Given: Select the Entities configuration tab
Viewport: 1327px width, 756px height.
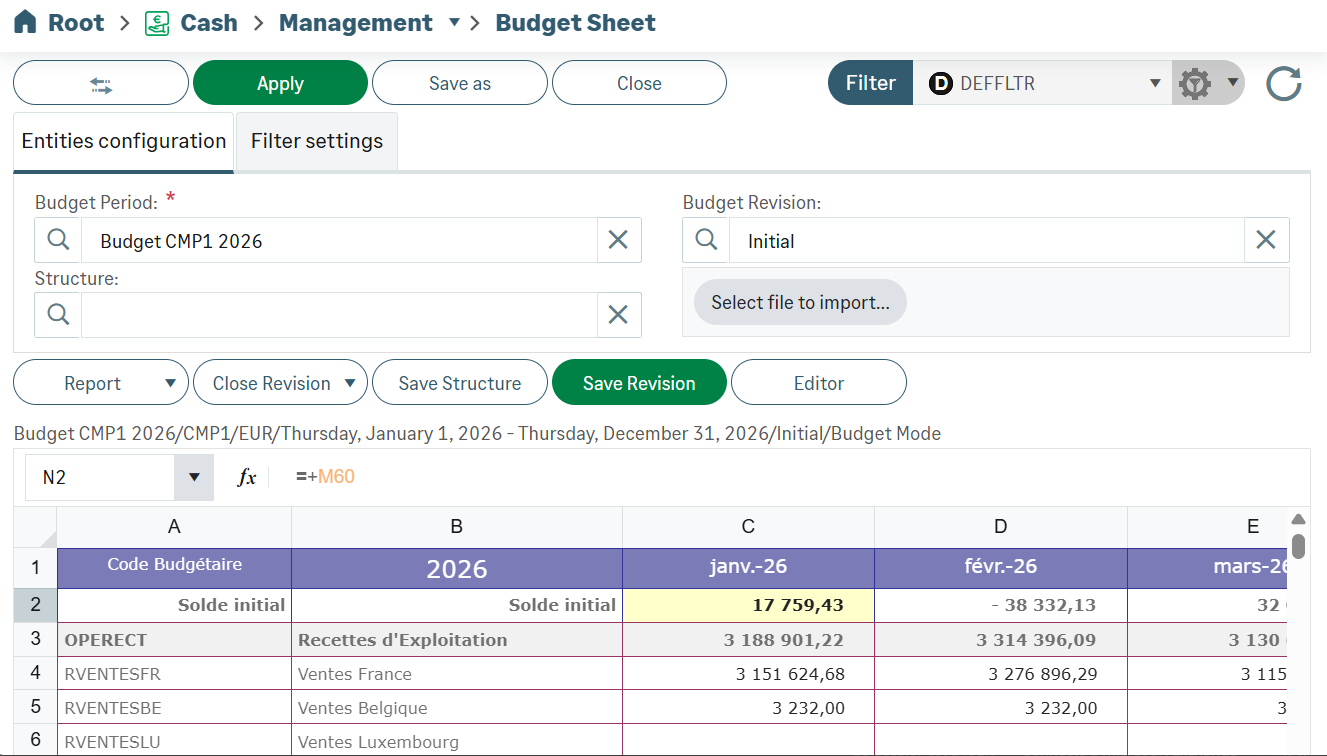Looking at the screenshot, I should point(124,141).
